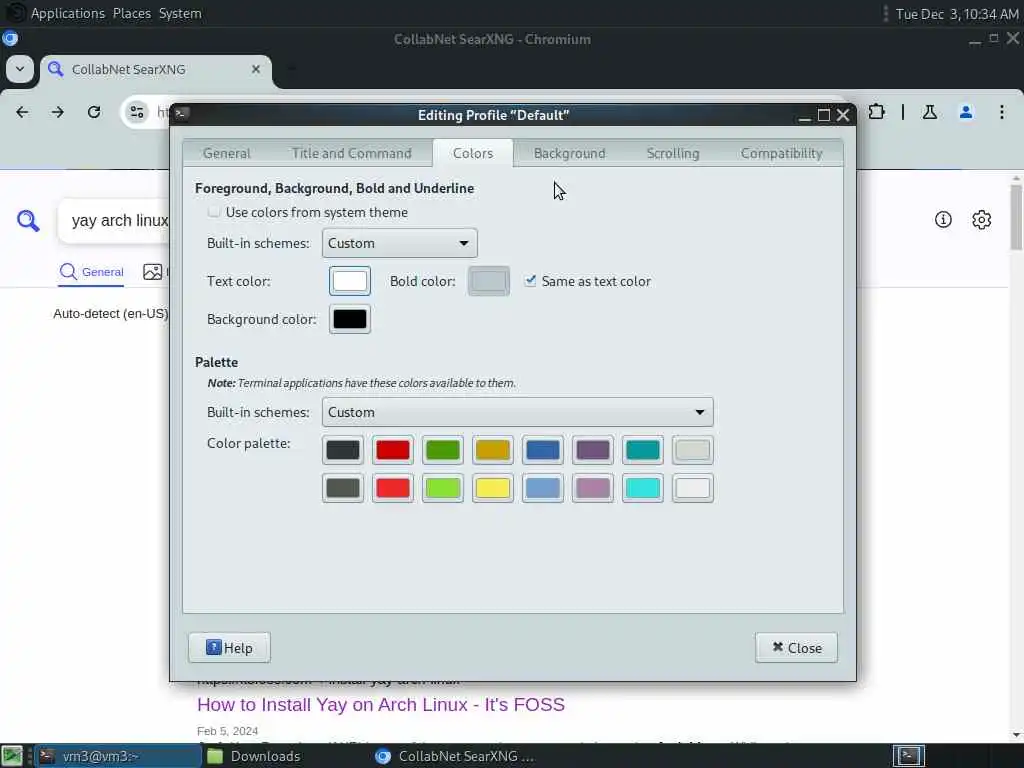The image size is (1024, 768).
Task: Edit dark teal palette color
Action: click(643, 450)
